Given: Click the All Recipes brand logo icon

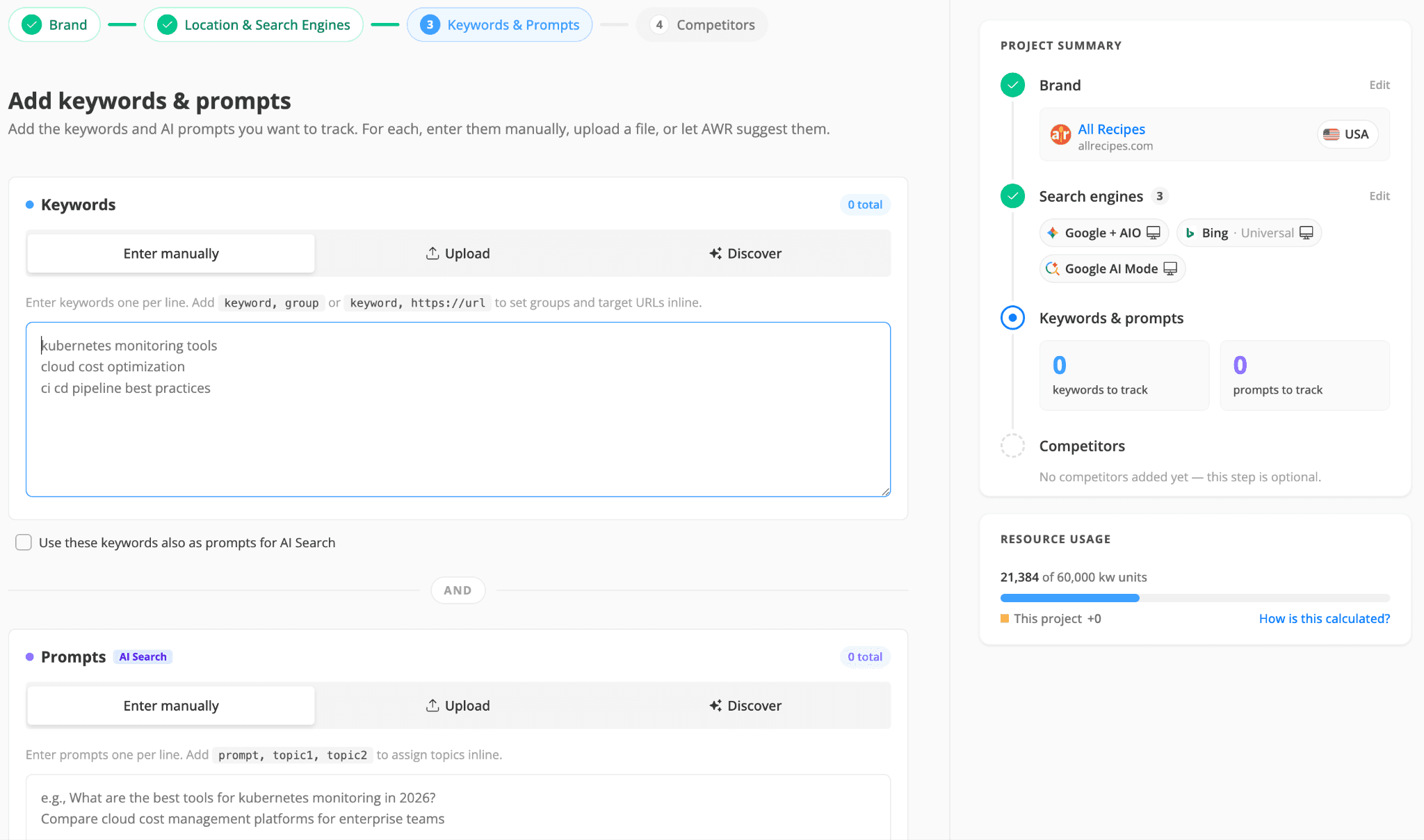Looking at the screenshot, I should tap(1060, 134).
